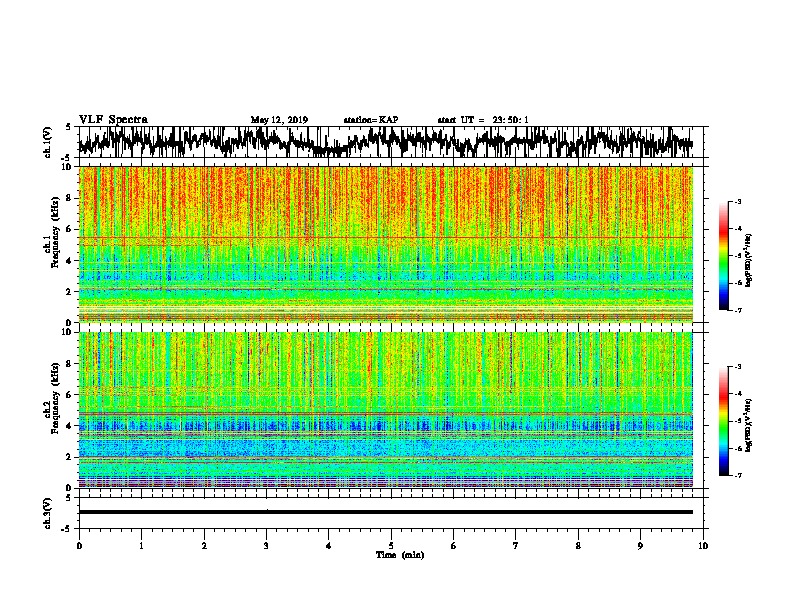The image size is (792, 612).
Task: Click the "VLF Spectra" plot title
Action: point(113,120)
